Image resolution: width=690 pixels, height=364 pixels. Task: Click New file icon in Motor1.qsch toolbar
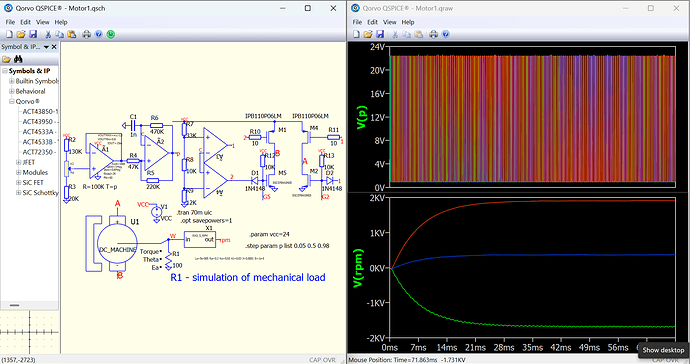pos(10,34)
